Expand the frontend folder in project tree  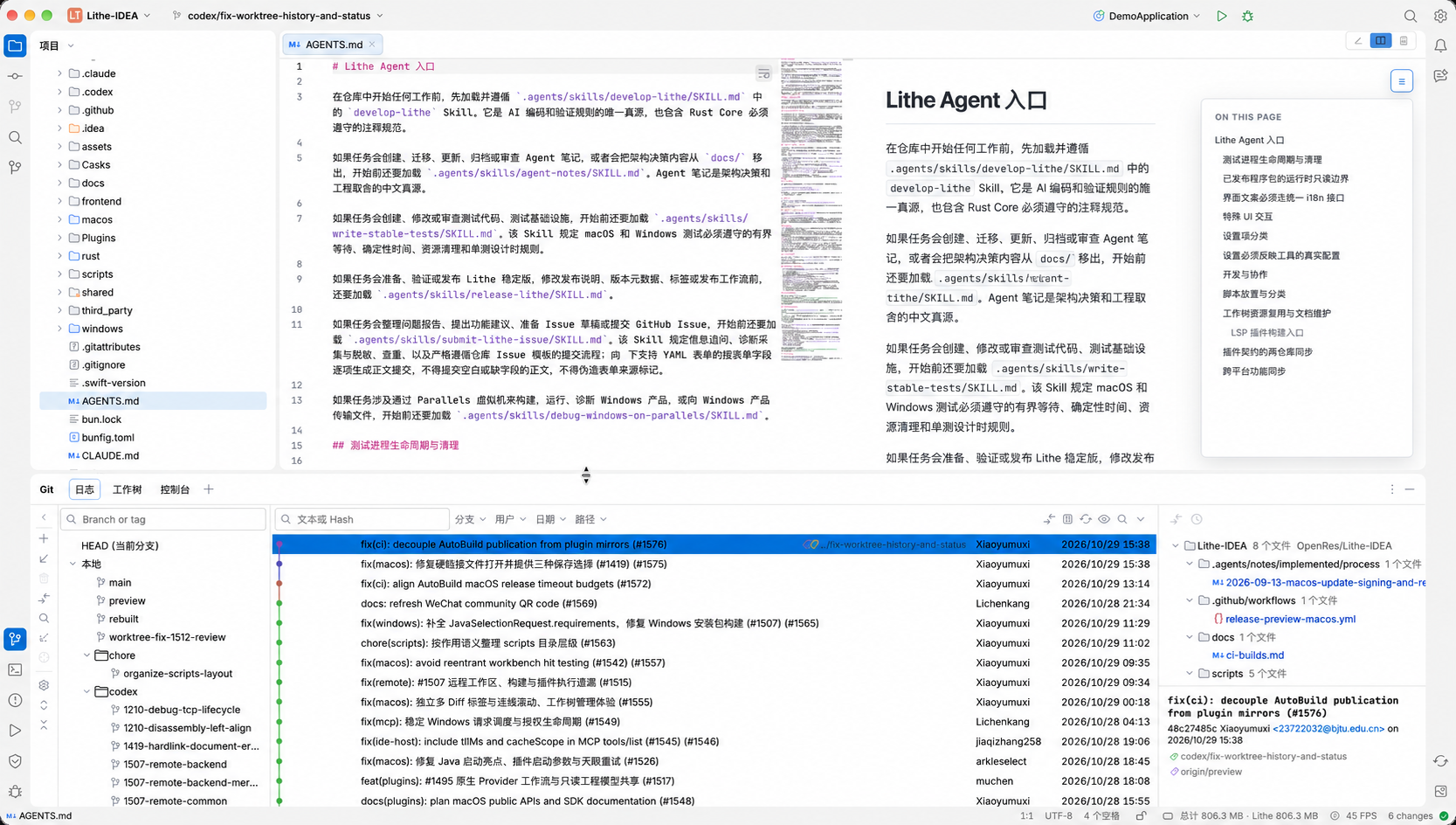[59, 201]
